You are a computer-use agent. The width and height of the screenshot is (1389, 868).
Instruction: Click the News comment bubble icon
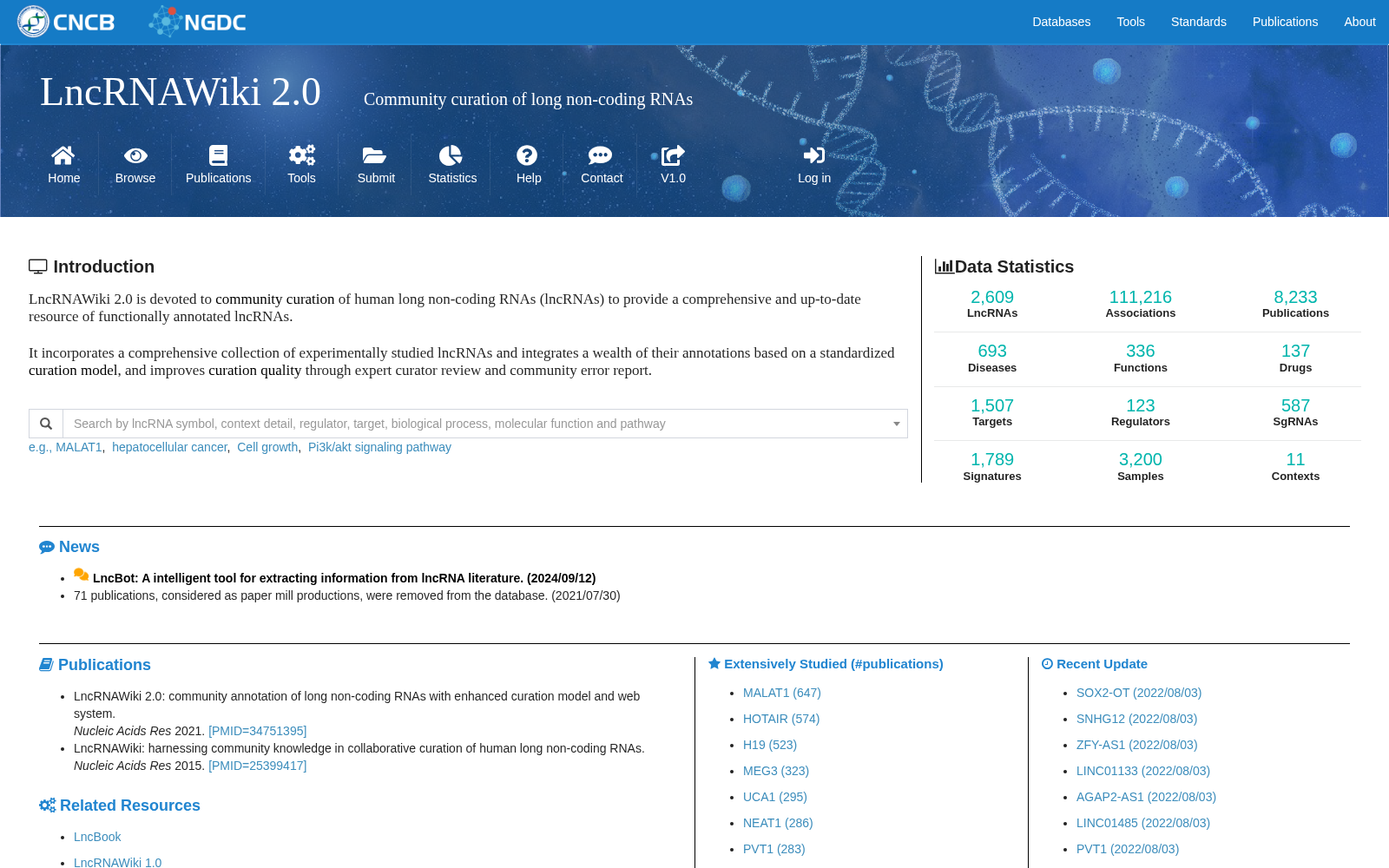[47, 548]
